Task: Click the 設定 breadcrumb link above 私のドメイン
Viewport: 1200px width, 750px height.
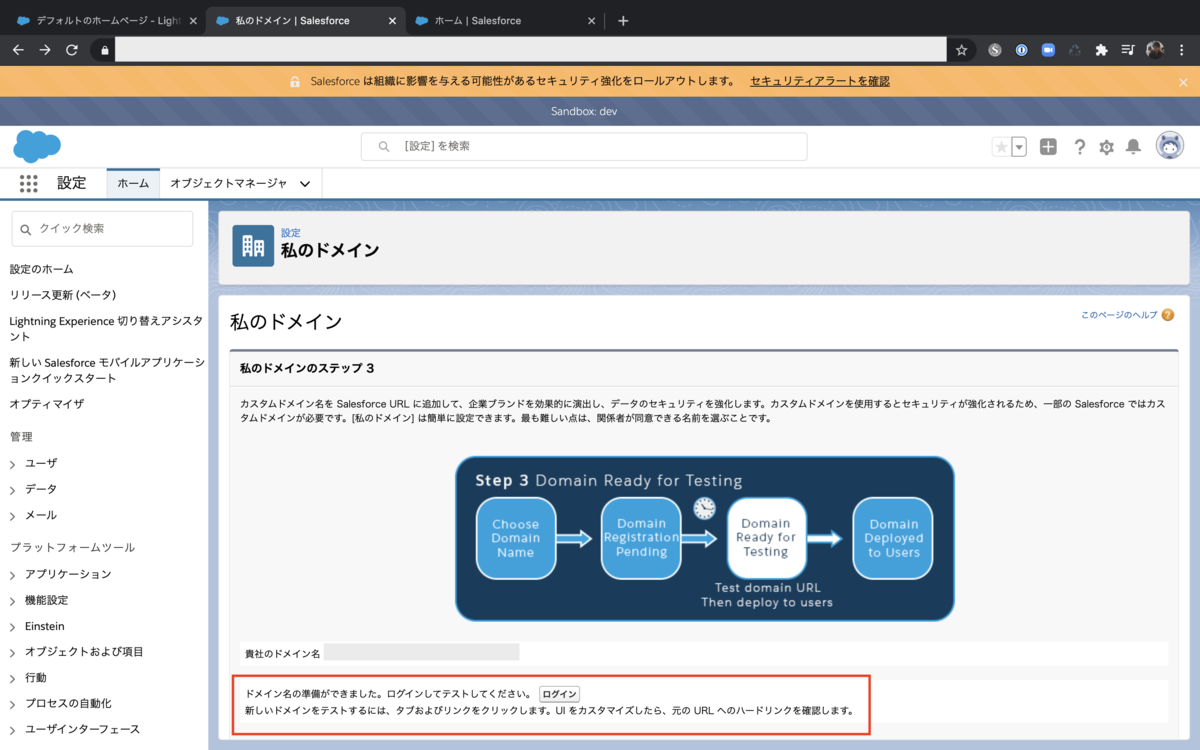Action: pyautogui.click(x=290, y=233)
